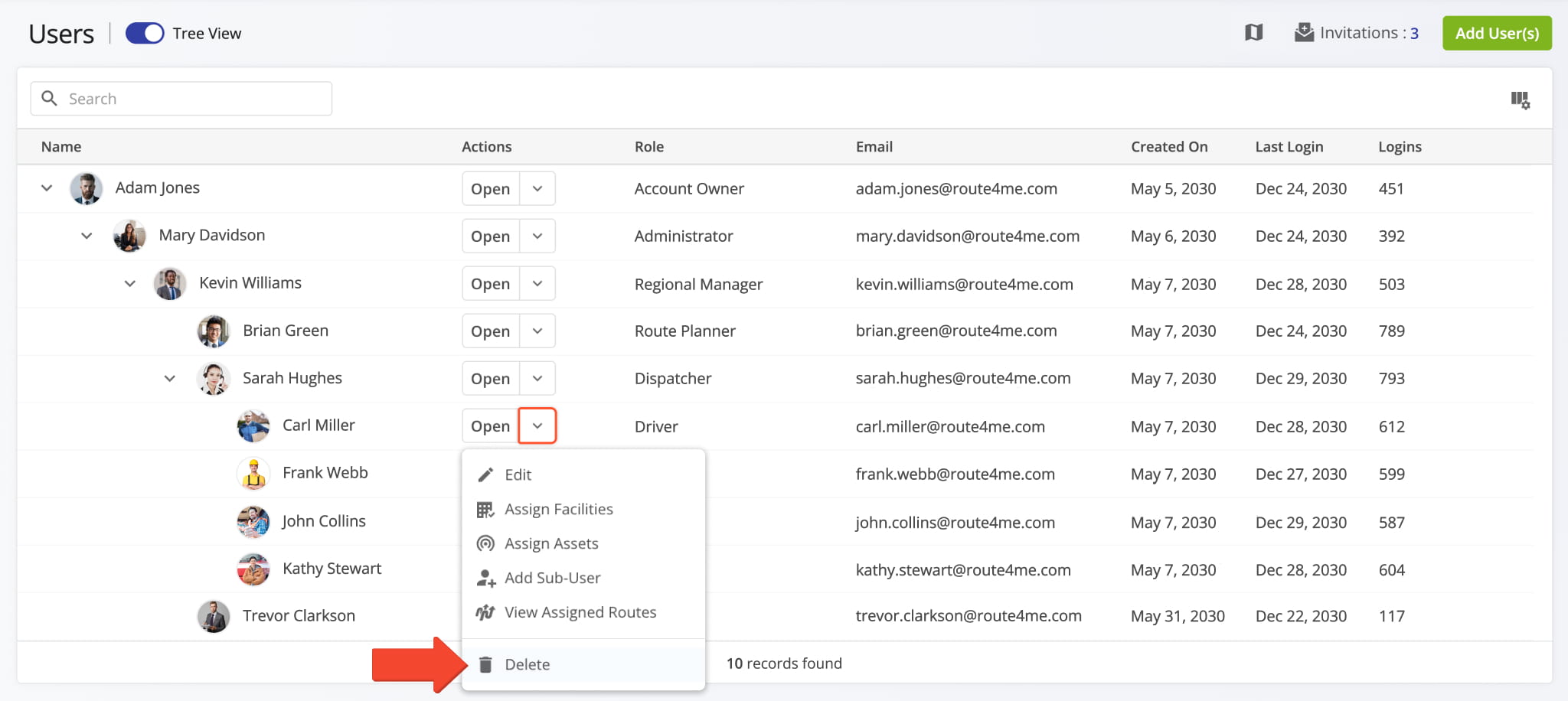The width and height of the screenshot is (1568, 701).
Task: Select the Kathy Stewart name
Action: pyautogui.click(x=332, y=568)
